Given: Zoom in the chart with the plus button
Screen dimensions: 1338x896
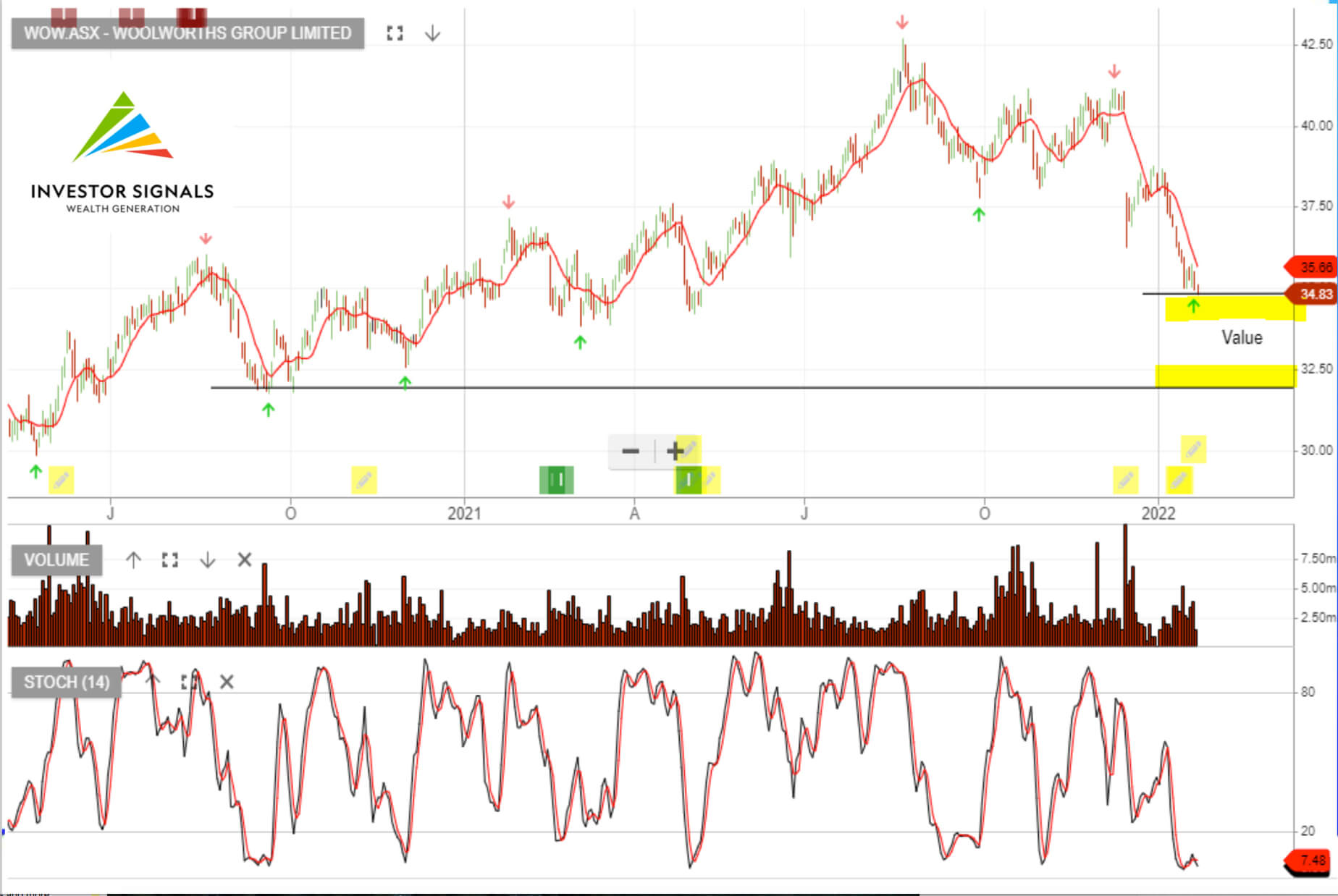Looking at the screenshot, I should click(675, 452).
